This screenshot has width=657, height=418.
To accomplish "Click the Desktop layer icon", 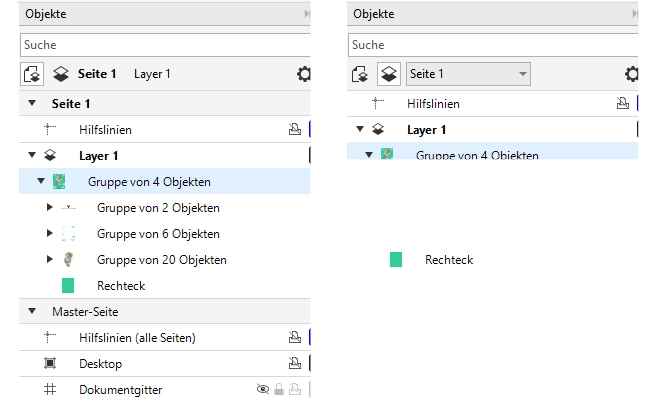I will 50,363.
